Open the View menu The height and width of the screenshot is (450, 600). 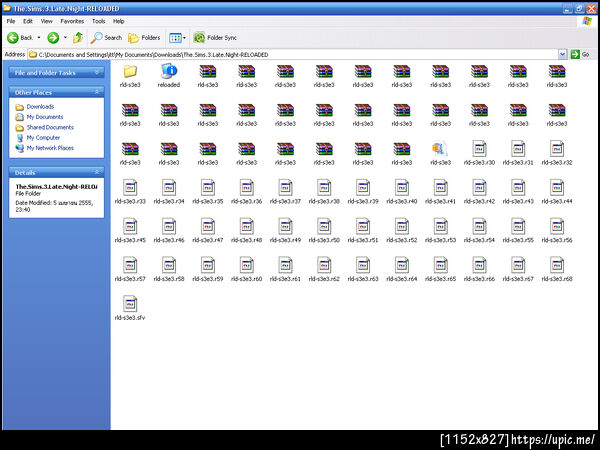pos(47,21)
